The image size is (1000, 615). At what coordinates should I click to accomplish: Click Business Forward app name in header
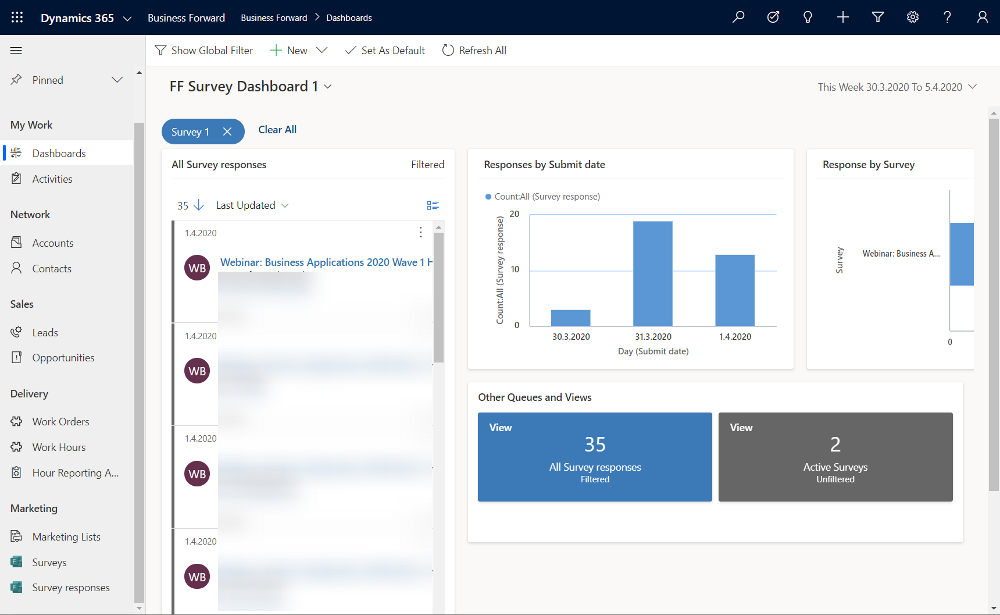[186, 18]
